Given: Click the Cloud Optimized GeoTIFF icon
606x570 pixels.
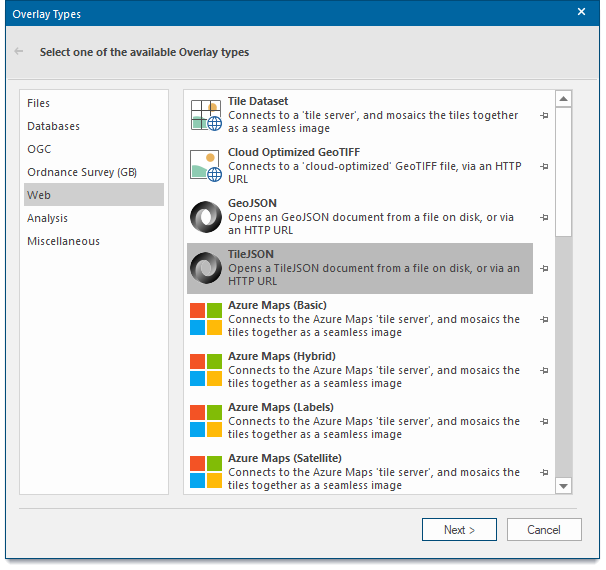Looking at the screenshot, I should (x=206, y=166).
